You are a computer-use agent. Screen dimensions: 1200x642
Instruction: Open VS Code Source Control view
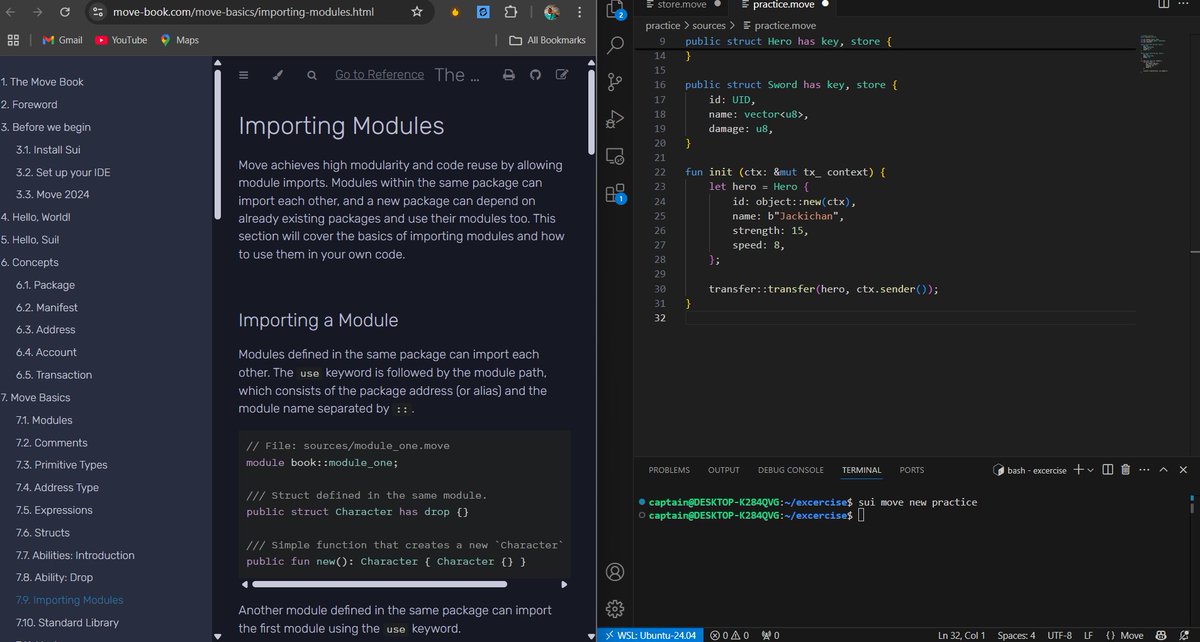click(x=616, y=83)
